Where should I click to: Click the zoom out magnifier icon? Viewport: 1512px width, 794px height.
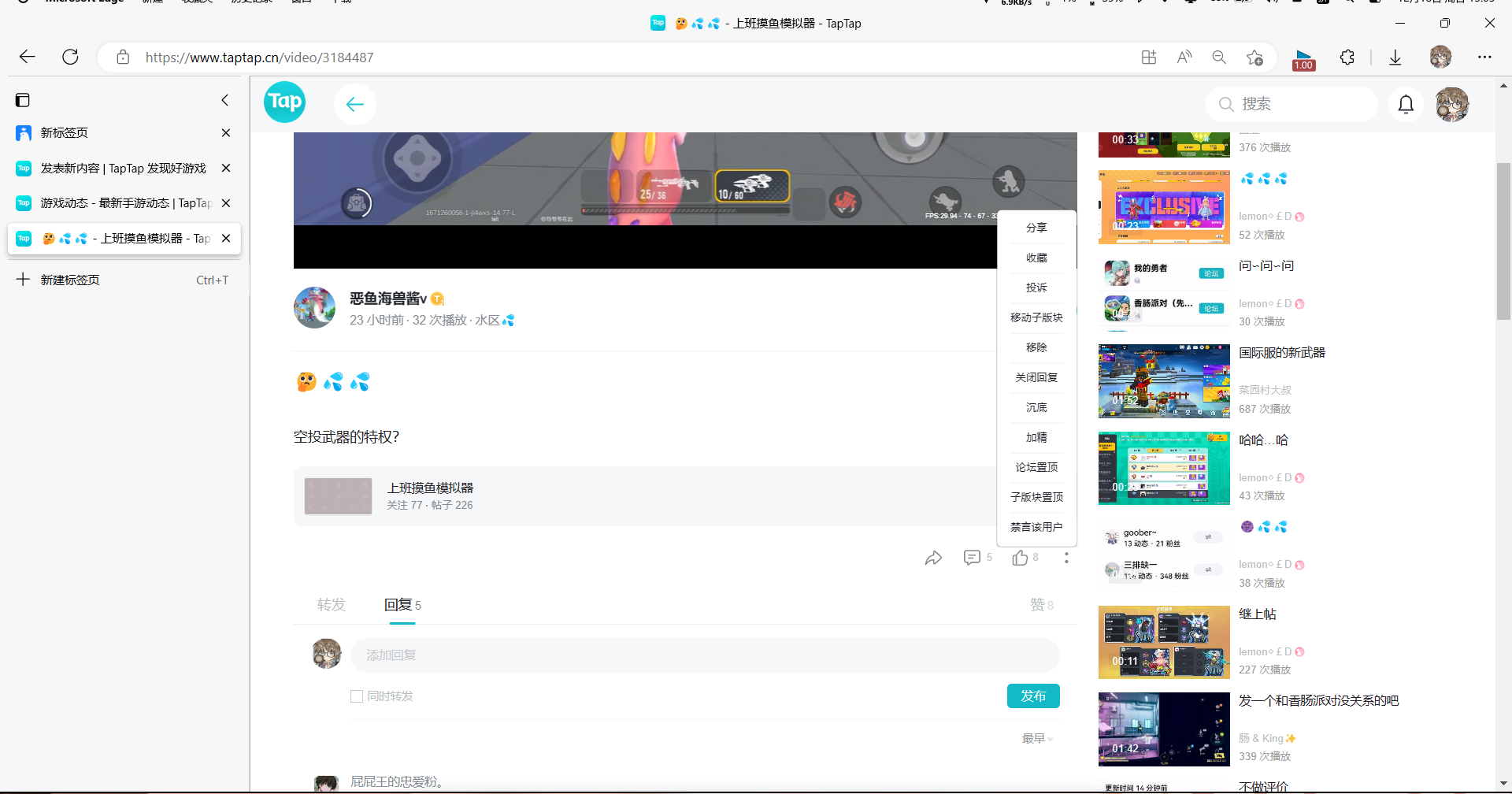tap(1219, 57)
